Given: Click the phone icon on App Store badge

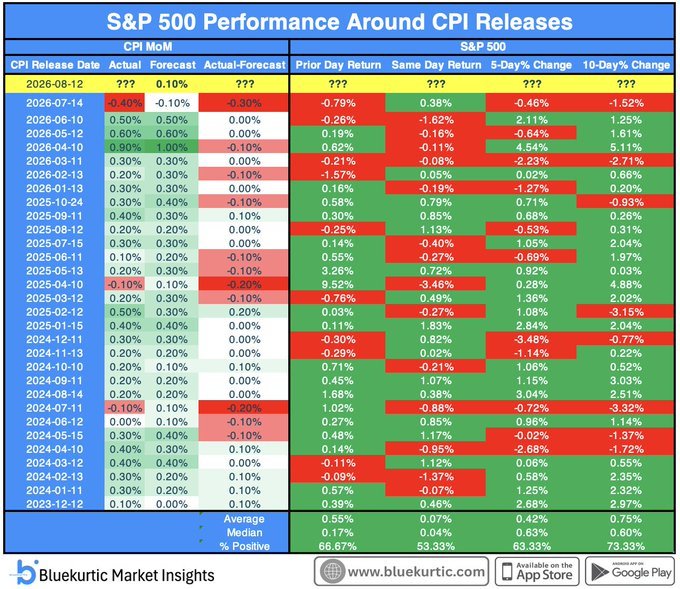Looking at the screenshot, I should [x=507, y=572].
